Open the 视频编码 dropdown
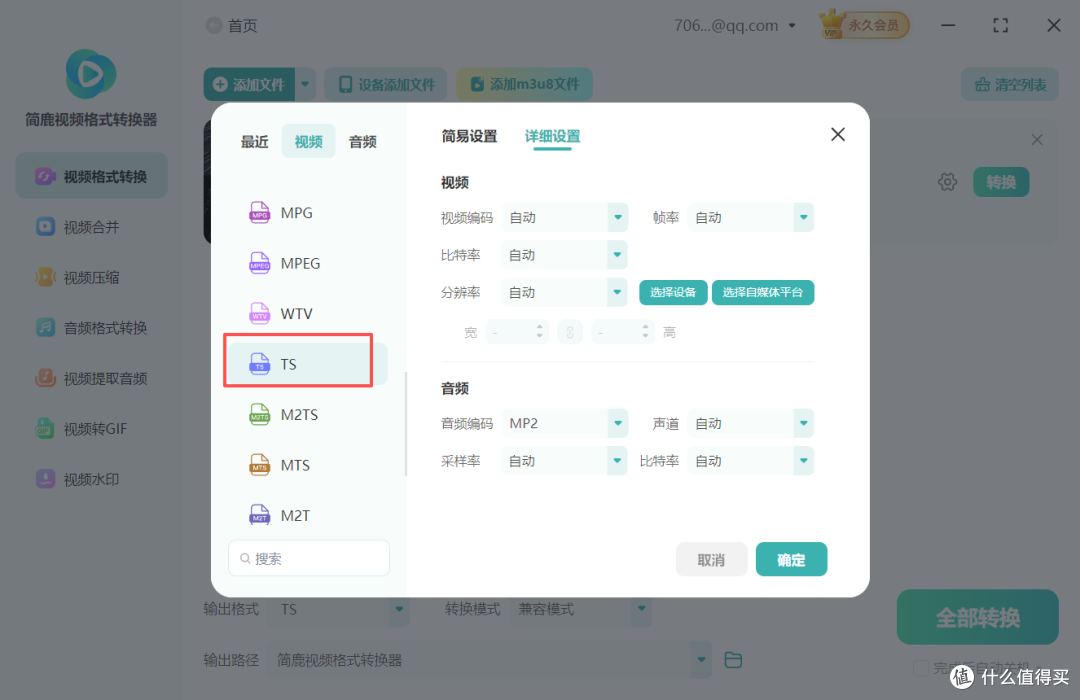The image size is (1080, 700). point(565,218)
